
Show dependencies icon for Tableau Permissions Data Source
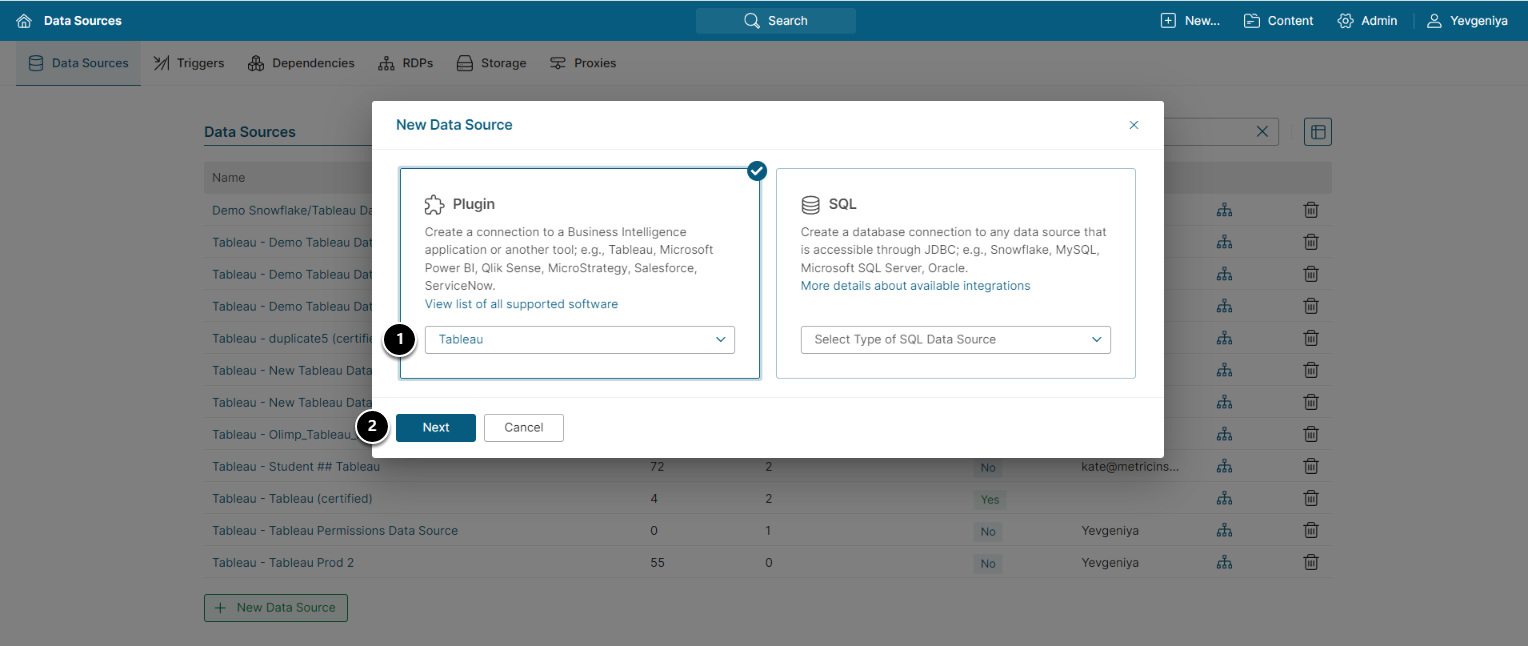pyautogui.click(x=1224, y=531)
